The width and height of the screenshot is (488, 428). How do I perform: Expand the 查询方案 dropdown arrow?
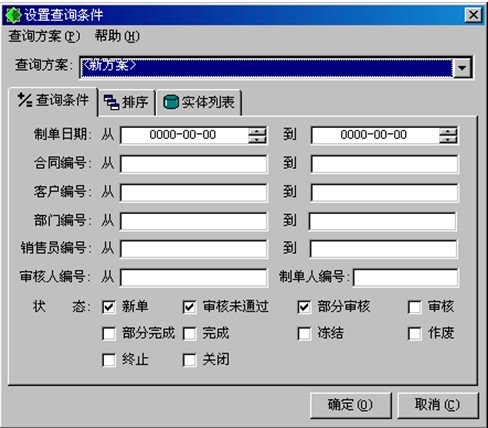coord(462,68)
